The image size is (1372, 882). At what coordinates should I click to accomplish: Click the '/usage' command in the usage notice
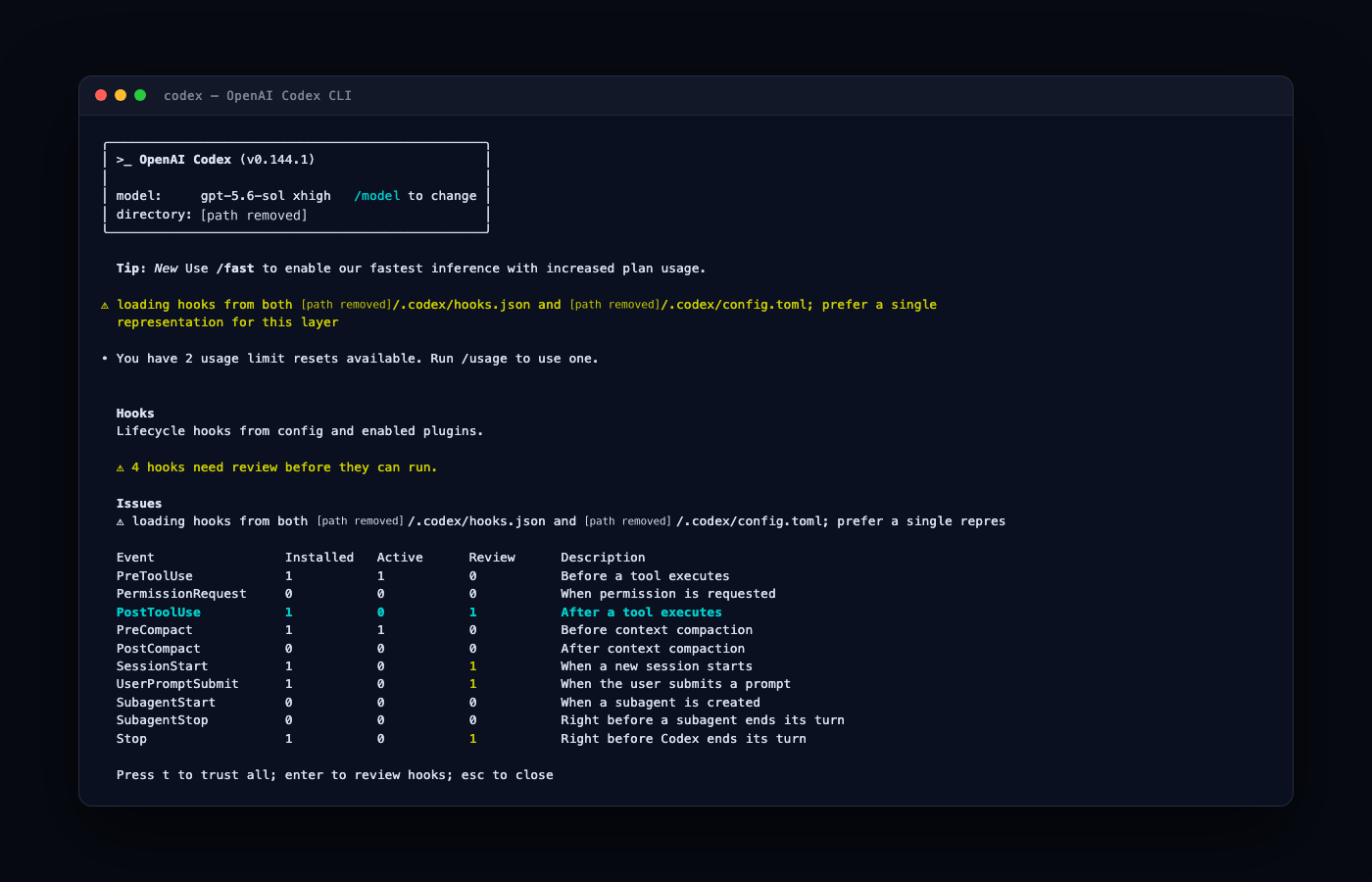(484, 359)
